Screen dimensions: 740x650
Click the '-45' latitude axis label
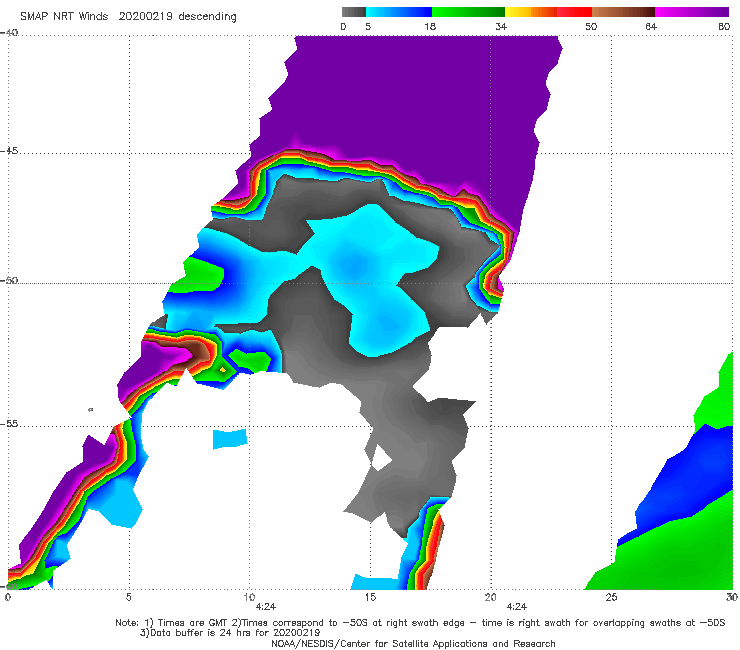tap(9, 151)
